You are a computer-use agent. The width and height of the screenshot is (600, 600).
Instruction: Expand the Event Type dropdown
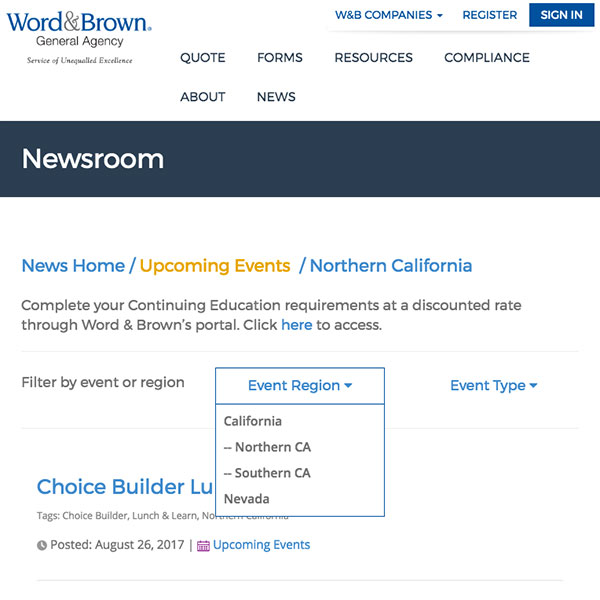click(x=493, y=386)
